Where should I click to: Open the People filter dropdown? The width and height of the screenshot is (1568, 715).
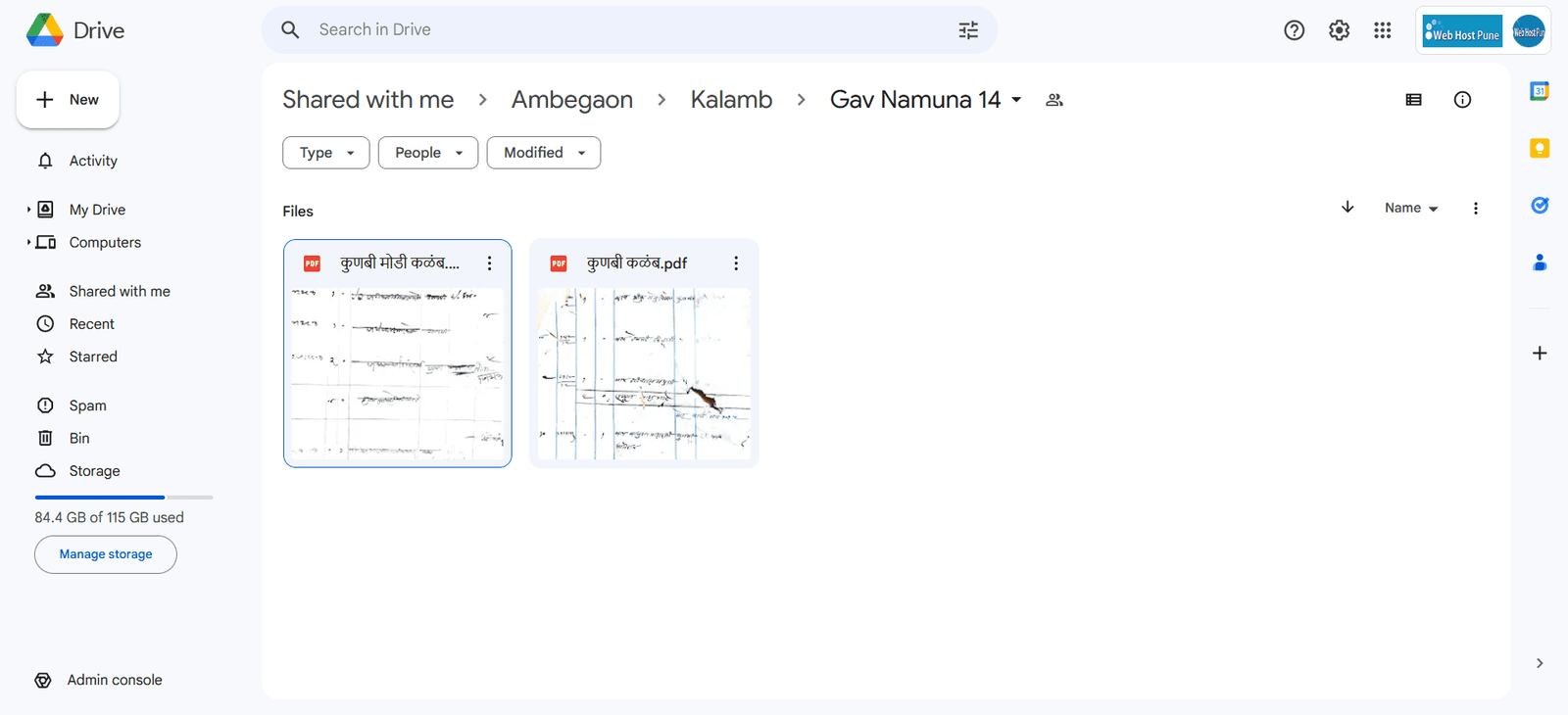click(428, 153)
